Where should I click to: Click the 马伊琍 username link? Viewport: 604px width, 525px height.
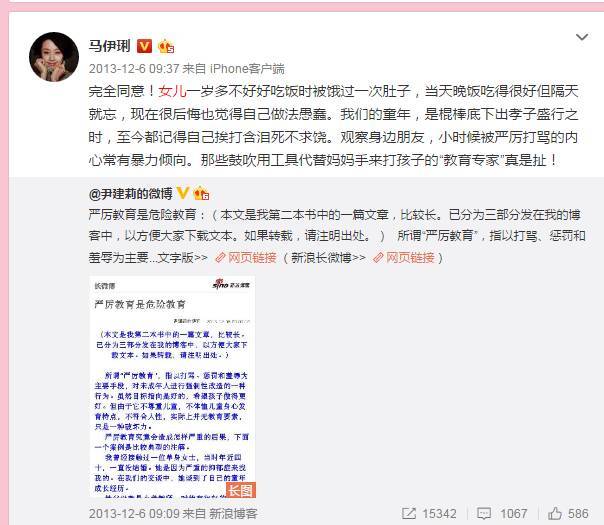[x=110, y=46]
